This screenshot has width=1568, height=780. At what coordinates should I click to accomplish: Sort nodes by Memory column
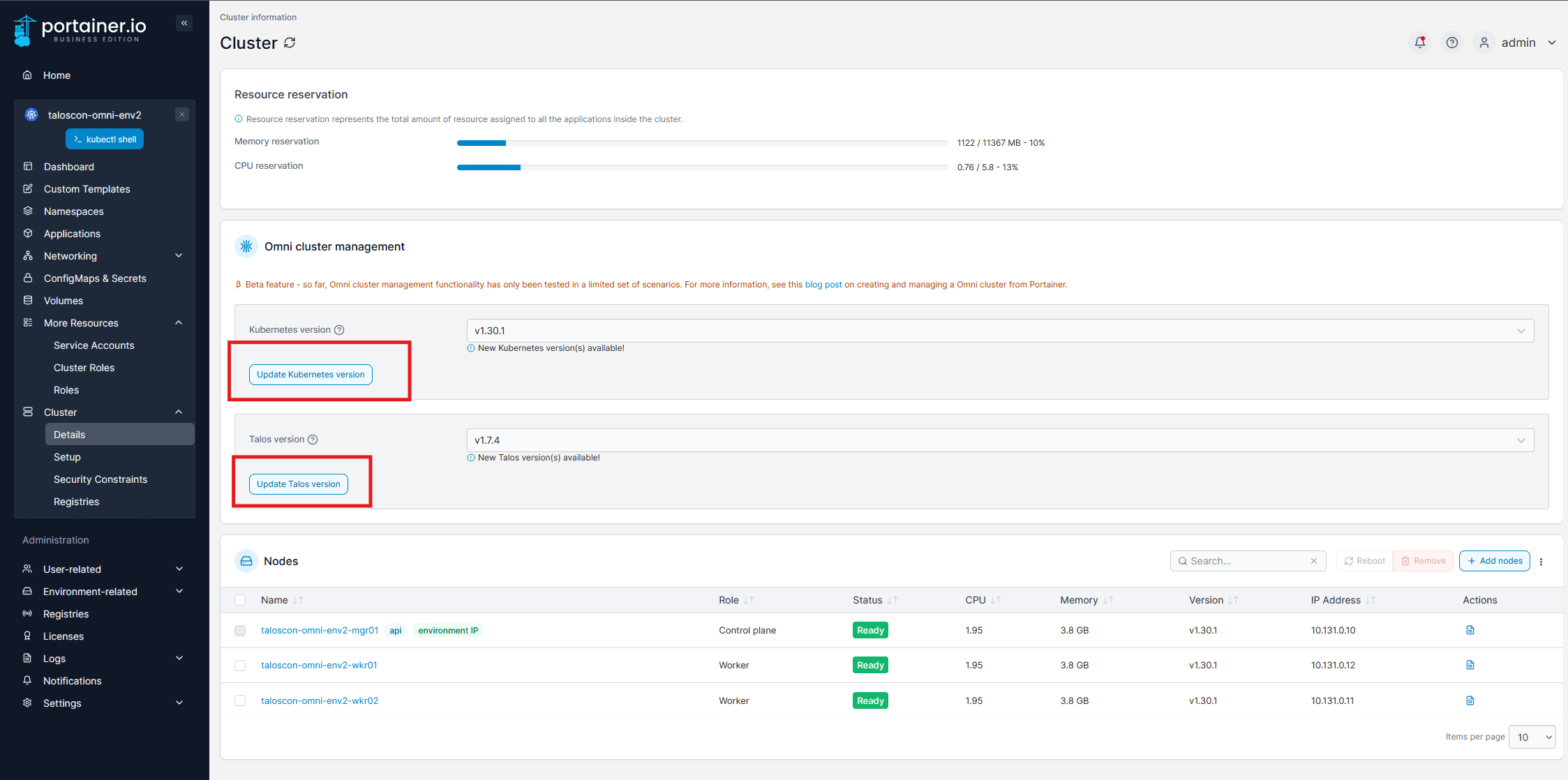[x=1087, y=600]
